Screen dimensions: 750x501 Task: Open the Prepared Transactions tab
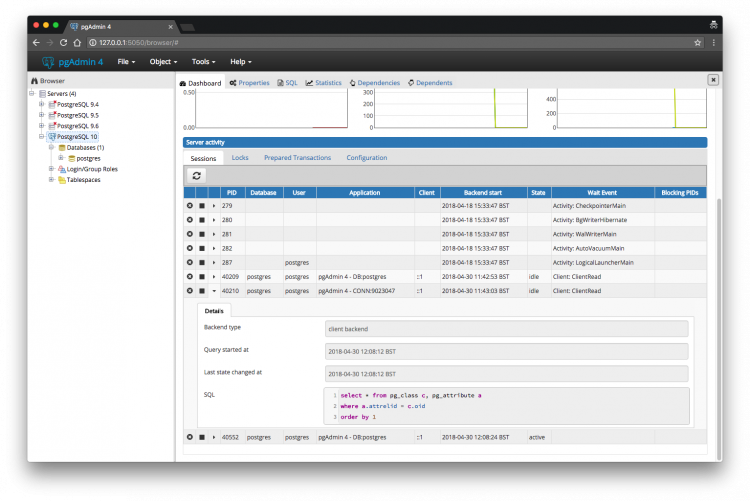coord(297,157)
